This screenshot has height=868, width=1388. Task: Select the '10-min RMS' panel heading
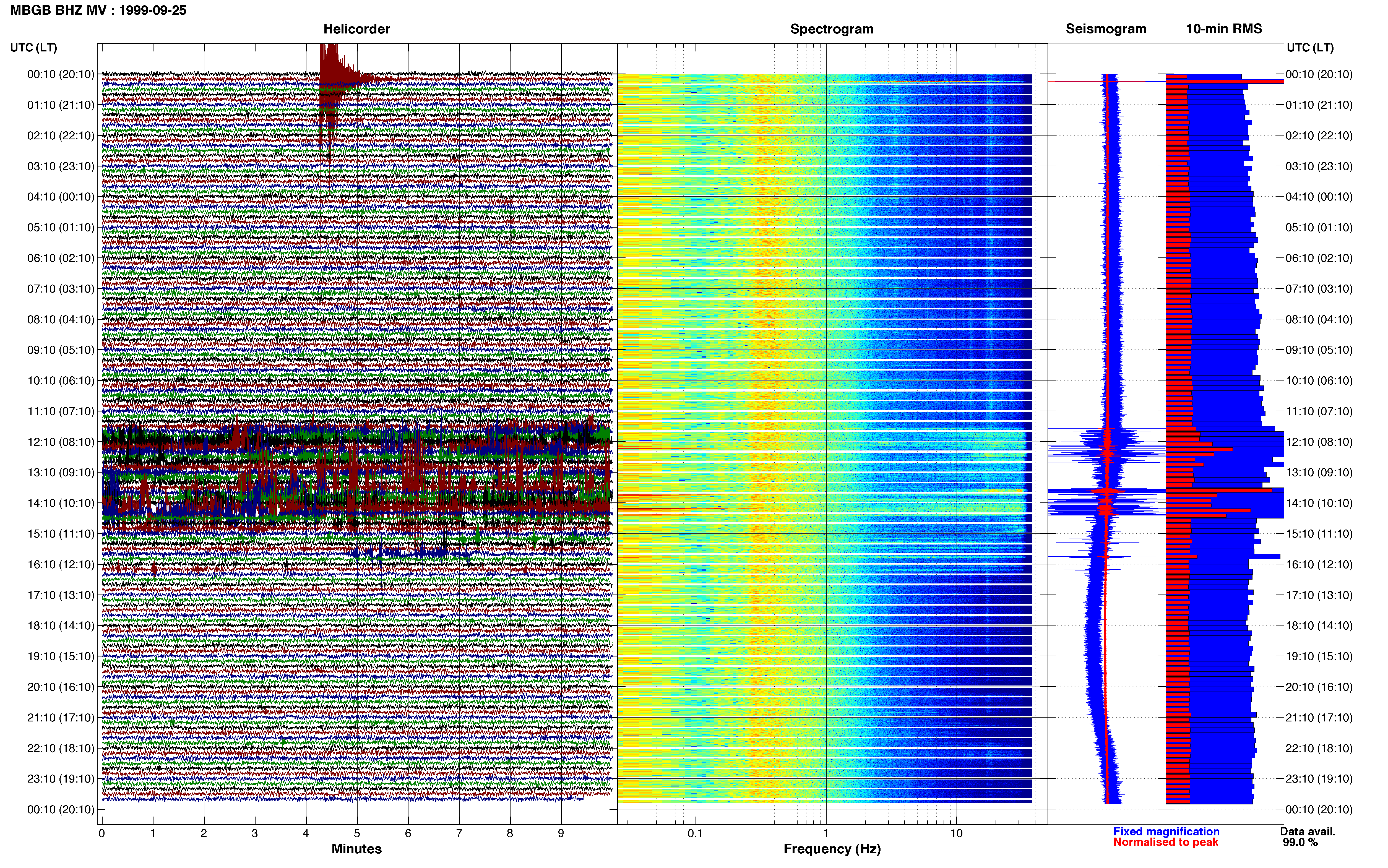pyautogui.click(x=1224, y=29)
